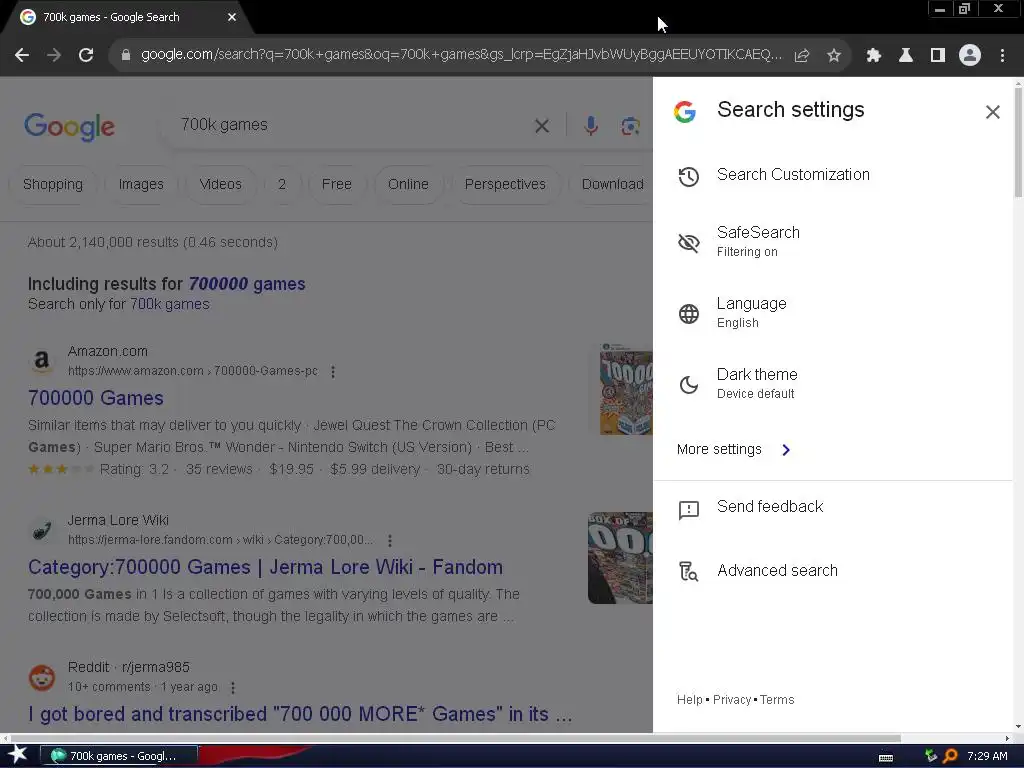Screen dimensions: 1024x768
Task: Clear the search box with X
Action: 542,125
